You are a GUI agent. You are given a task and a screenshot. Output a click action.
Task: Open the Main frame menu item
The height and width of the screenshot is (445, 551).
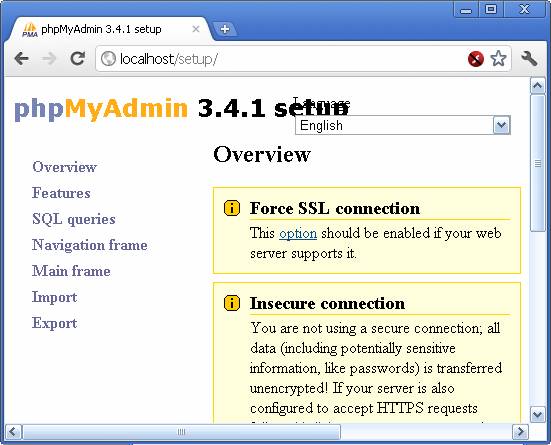(71, 271)
